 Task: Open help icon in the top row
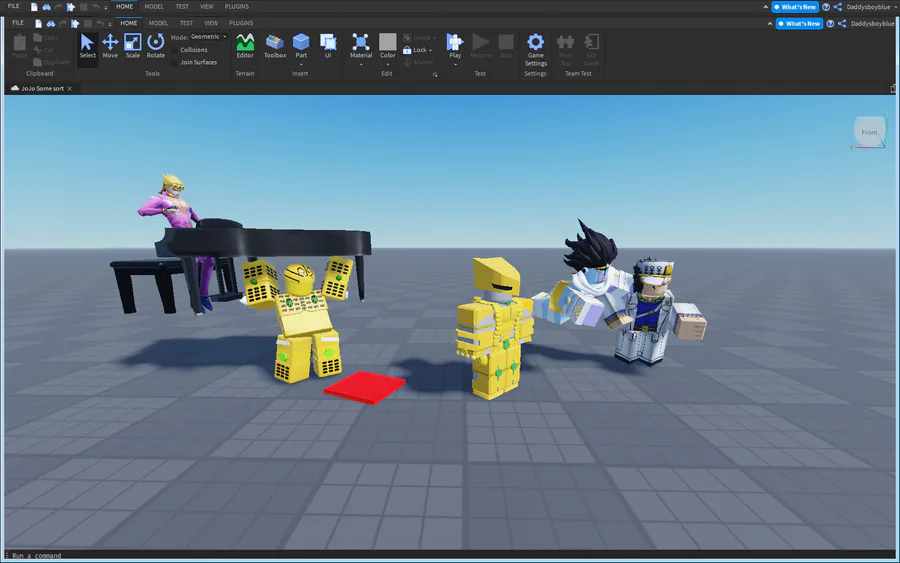826,7
